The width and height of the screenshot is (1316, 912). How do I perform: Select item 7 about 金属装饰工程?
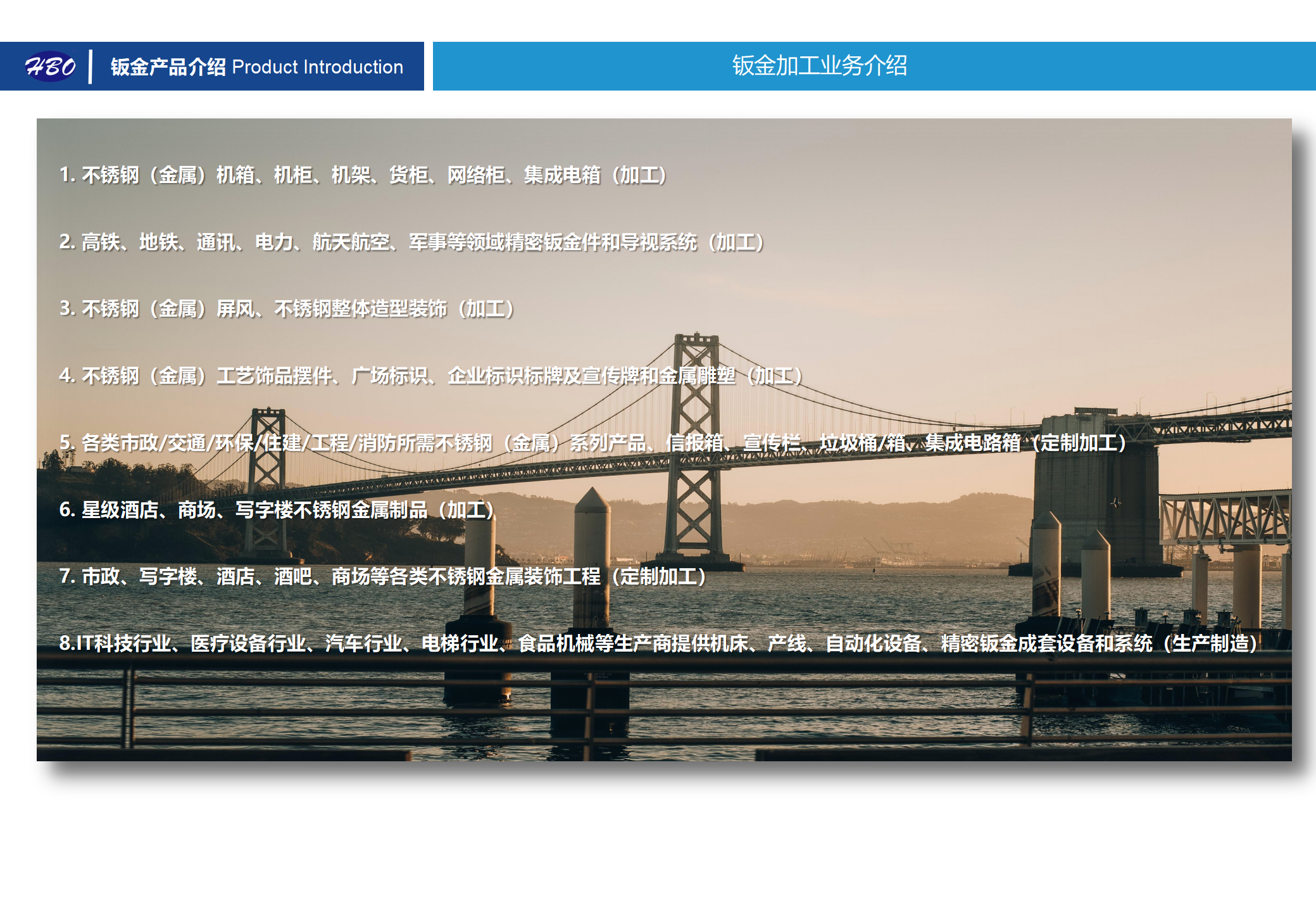click(x=382, y=576)
